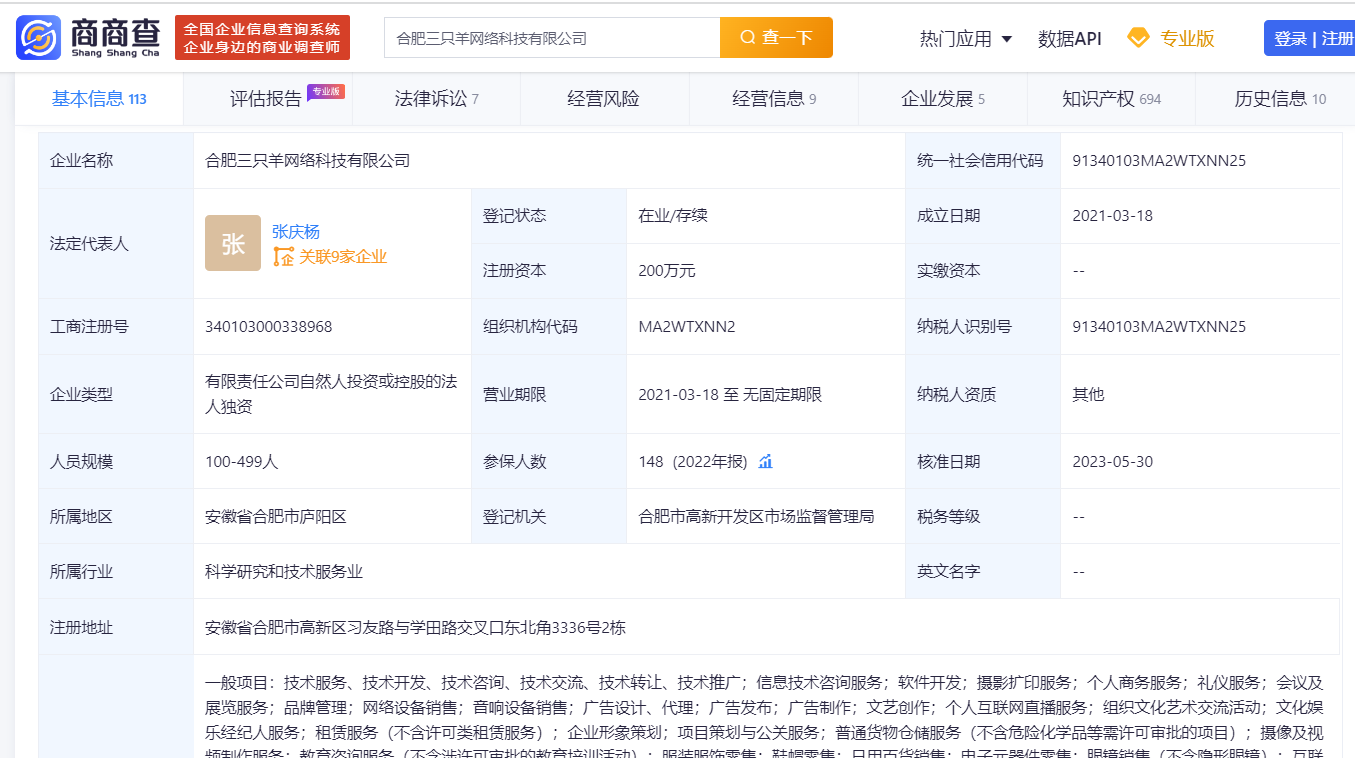Click company name 合肥三只羊网络科技有限公司 in table

tap(307, 160)
